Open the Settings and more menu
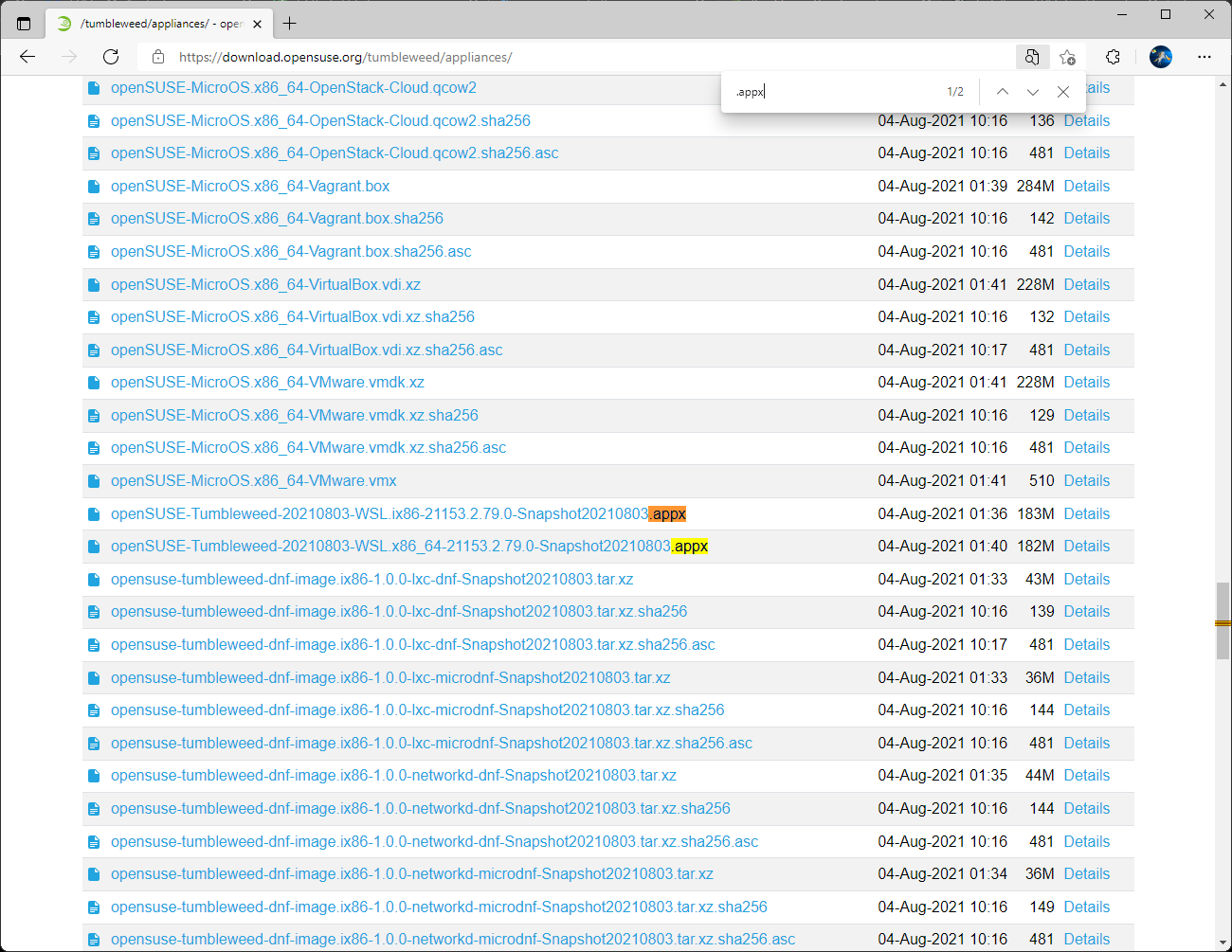 (x=1205, y=57)
